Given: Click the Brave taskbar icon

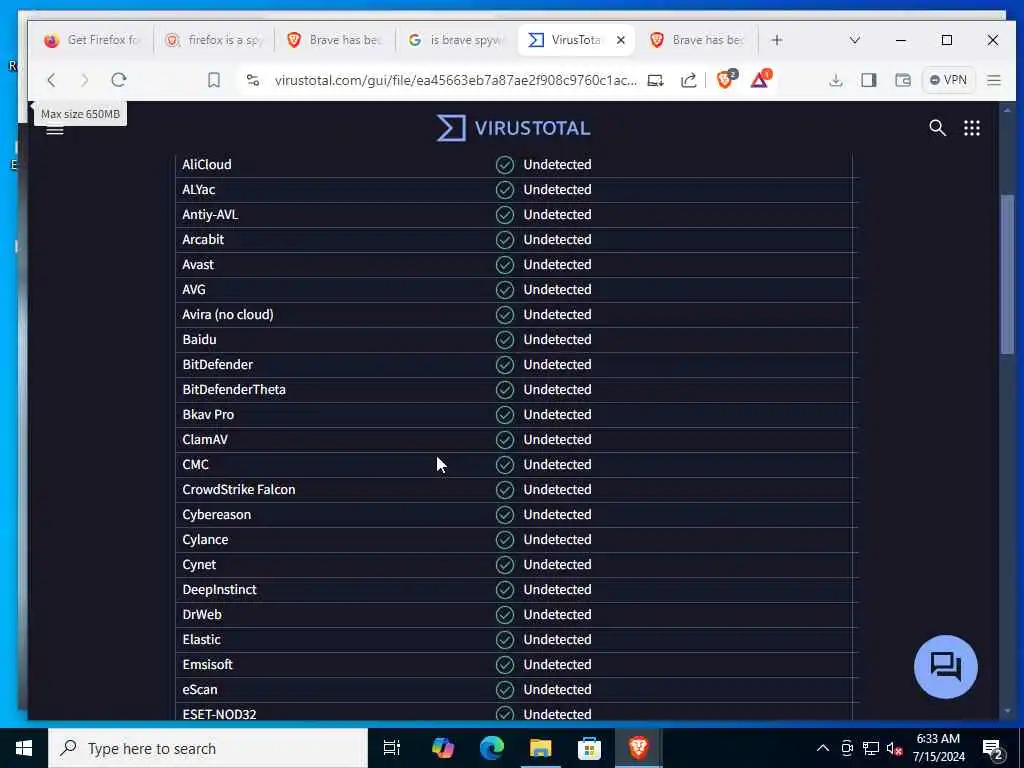Looking at the screenshot, I should coord(638,748).
